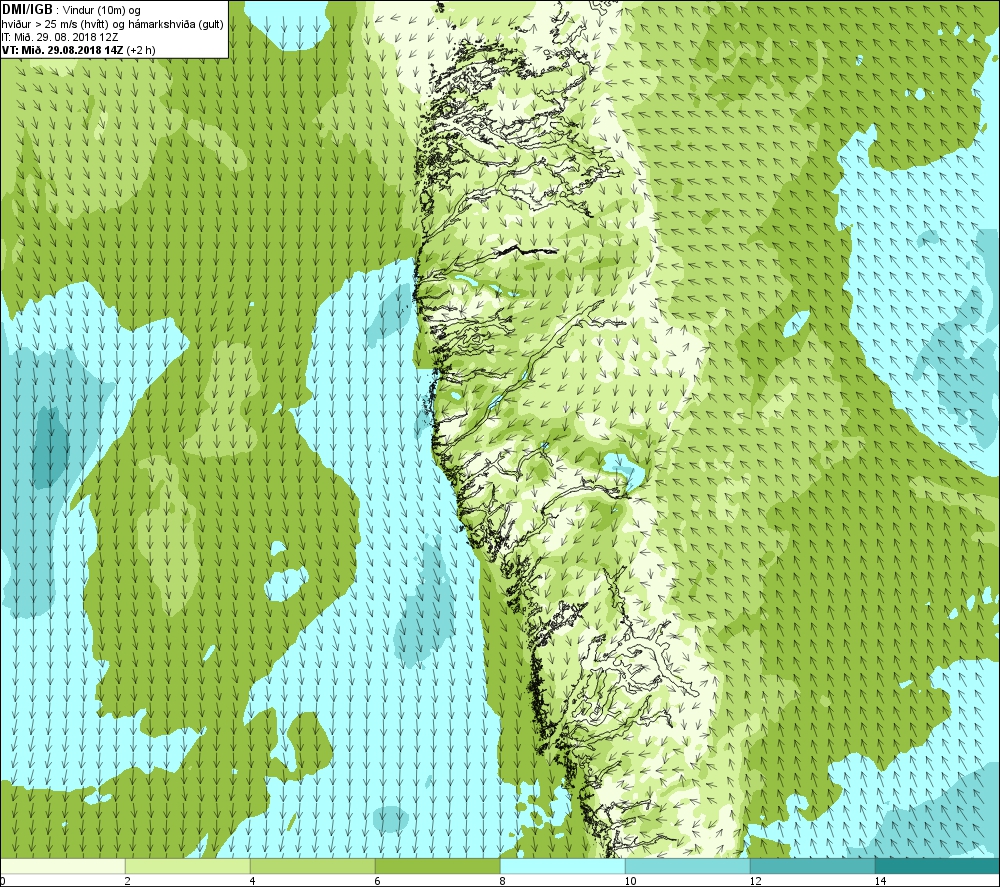Click the 'Vindur (10m) og' header text
Screen dimensions: 1000x887
coord(102,11)
